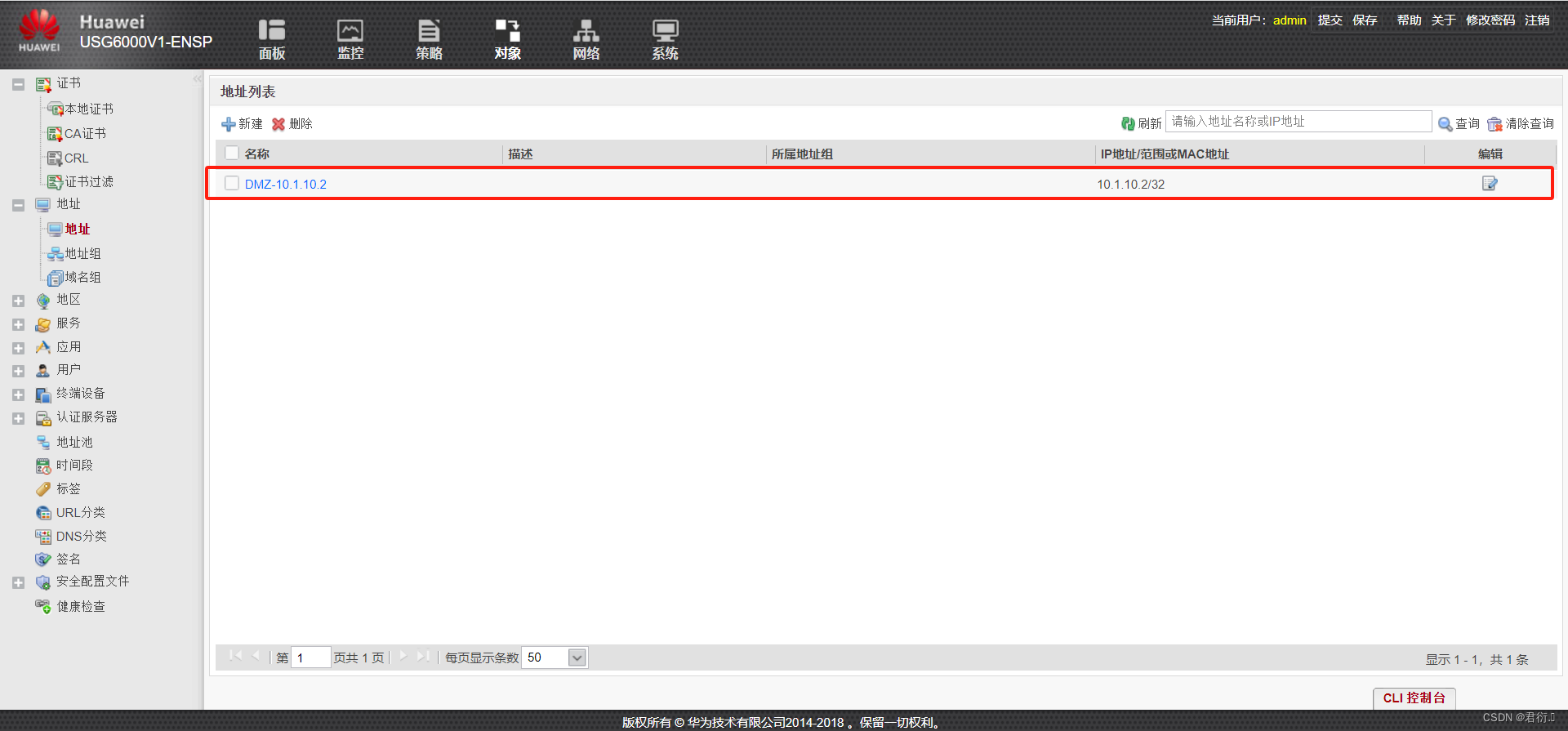Sort by IP地址/范围或MAC地址 column header
The image size is (1568, 731).
click(1165, 154)
